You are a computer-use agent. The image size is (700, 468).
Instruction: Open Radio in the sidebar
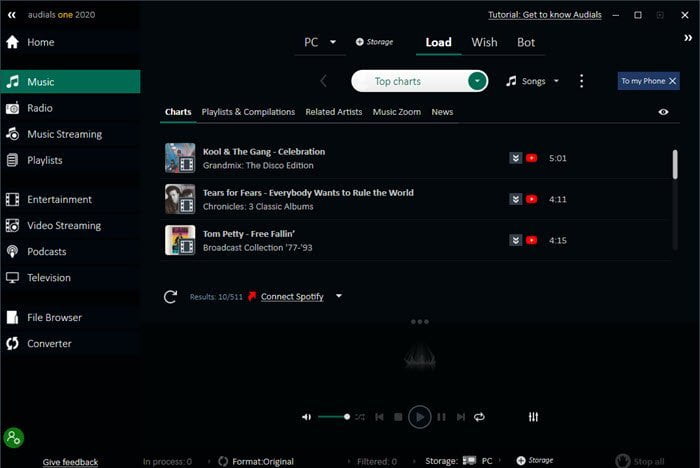click(x=70, y=108)
